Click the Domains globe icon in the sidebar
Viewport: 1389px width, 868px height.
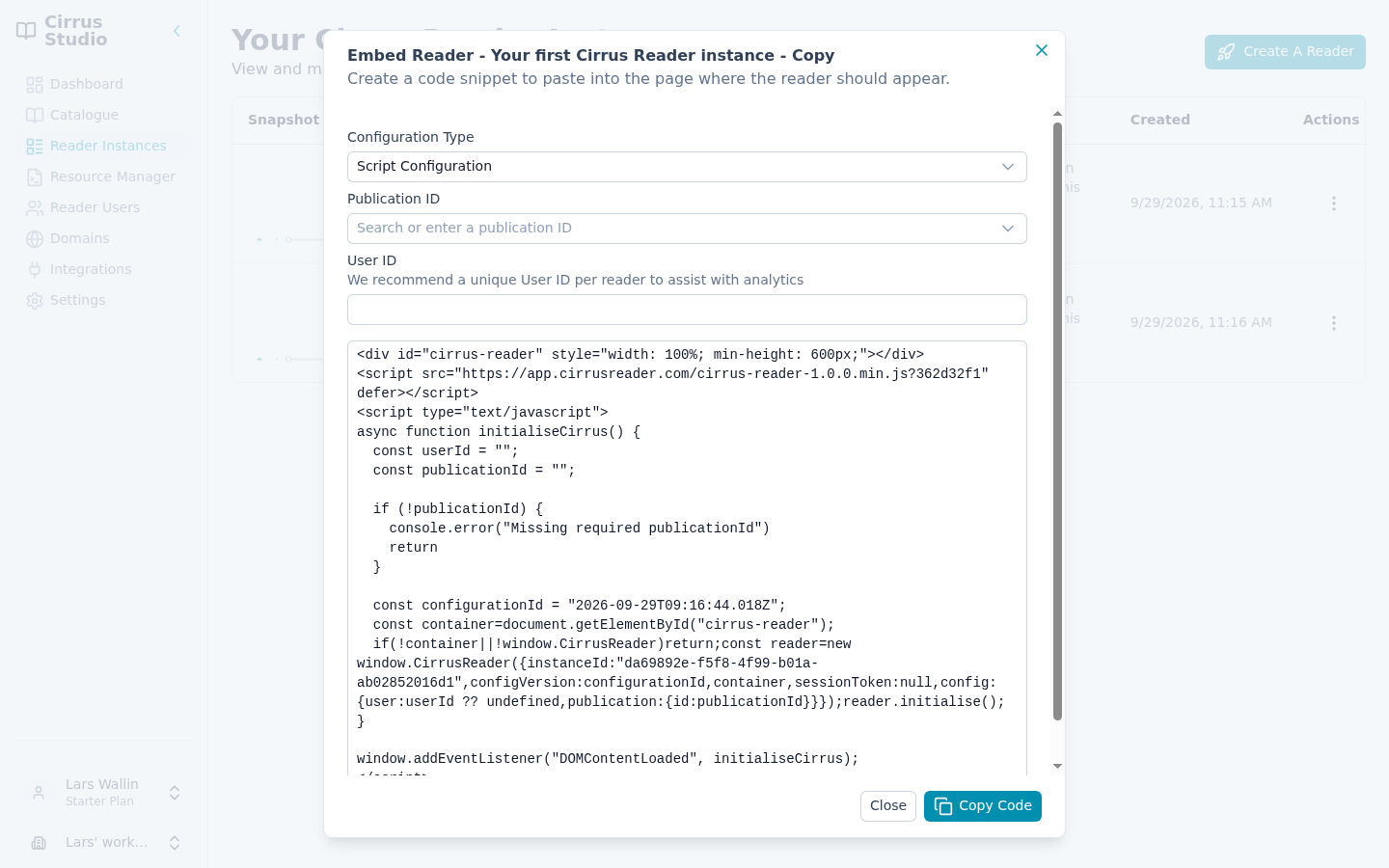point(35,239)
